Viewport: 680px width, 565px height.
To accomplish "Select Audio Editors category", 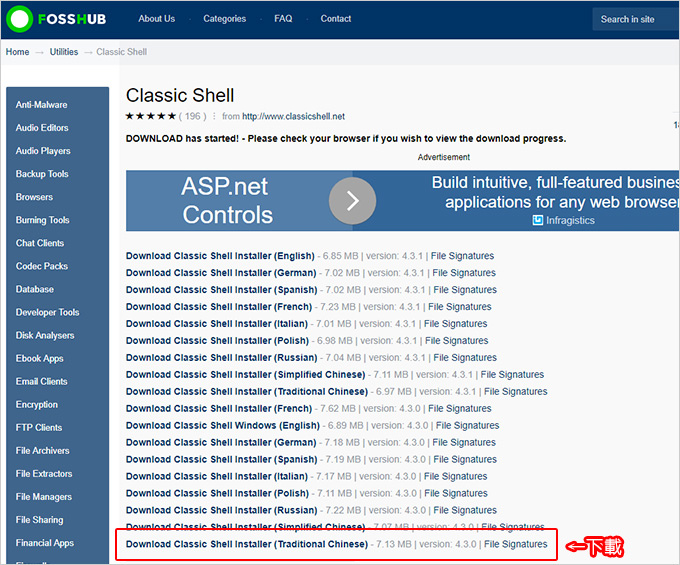I will (42, 128).
